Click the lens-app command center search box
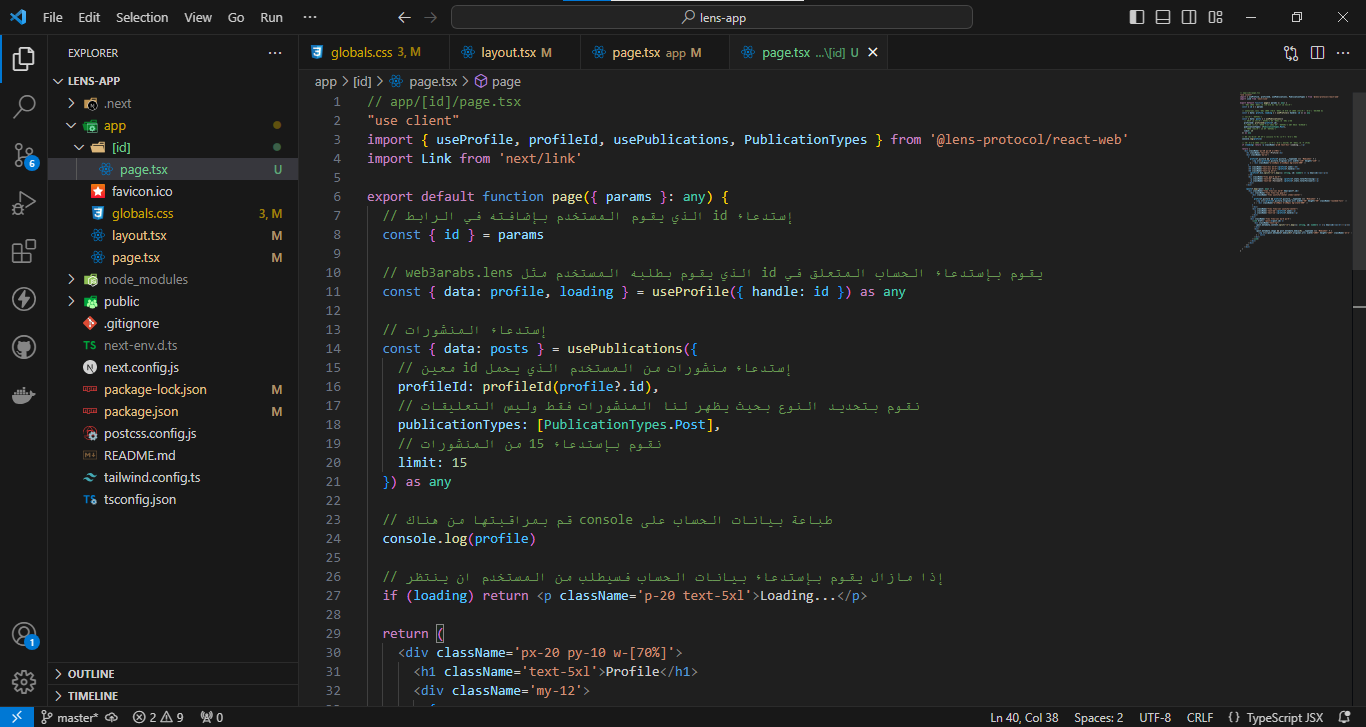 point(712,17)
